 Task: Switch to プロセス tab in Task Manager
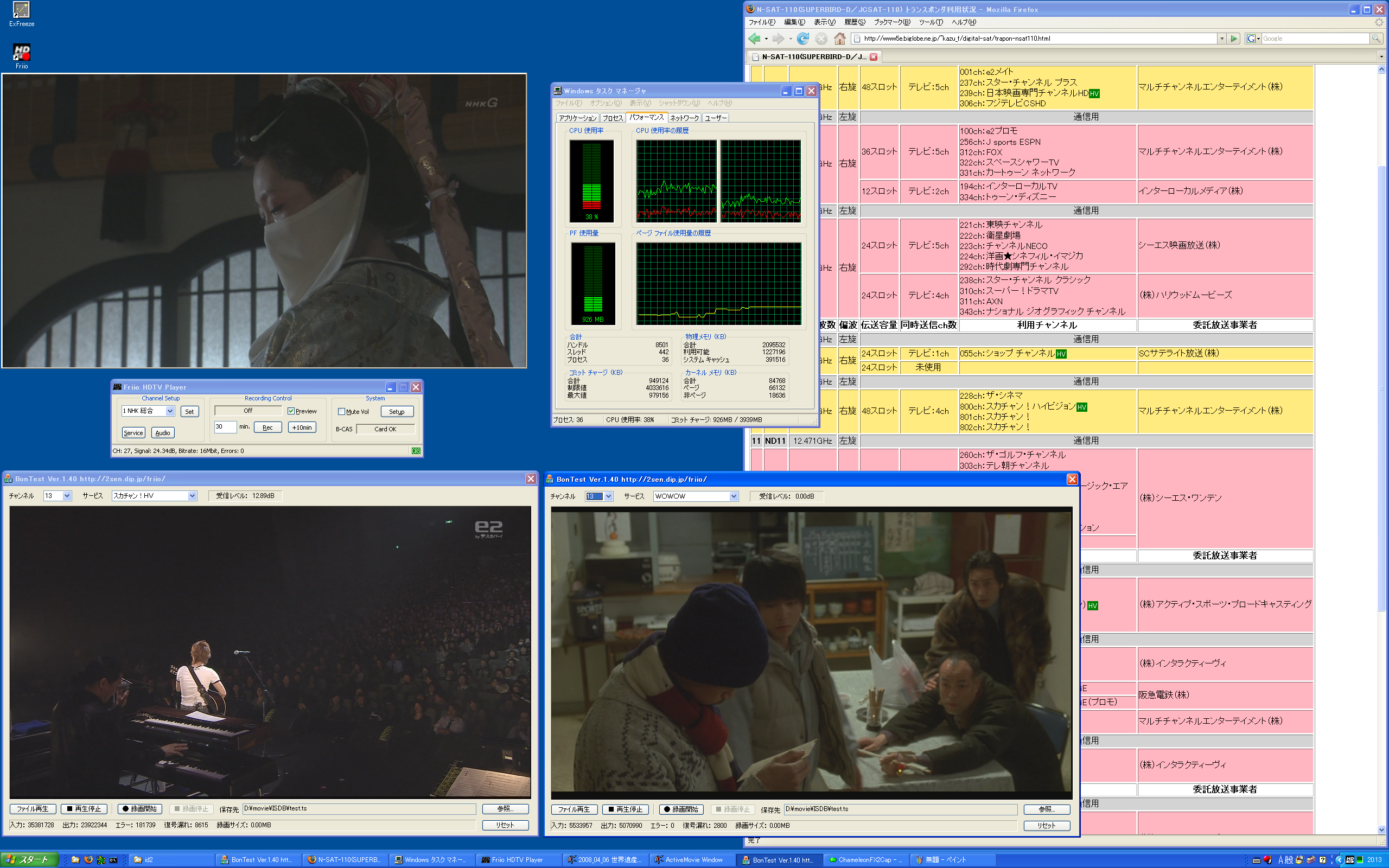(x=613, y=118)
